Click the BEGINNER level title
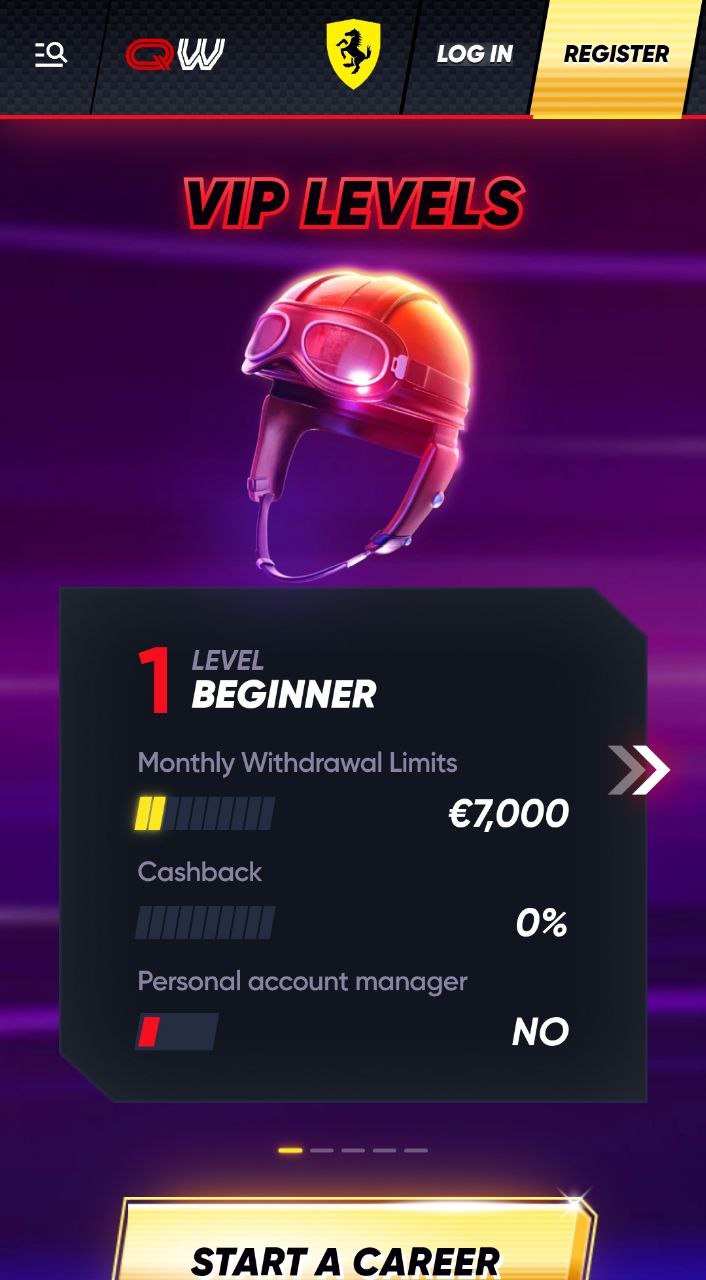 click(284, 694)
